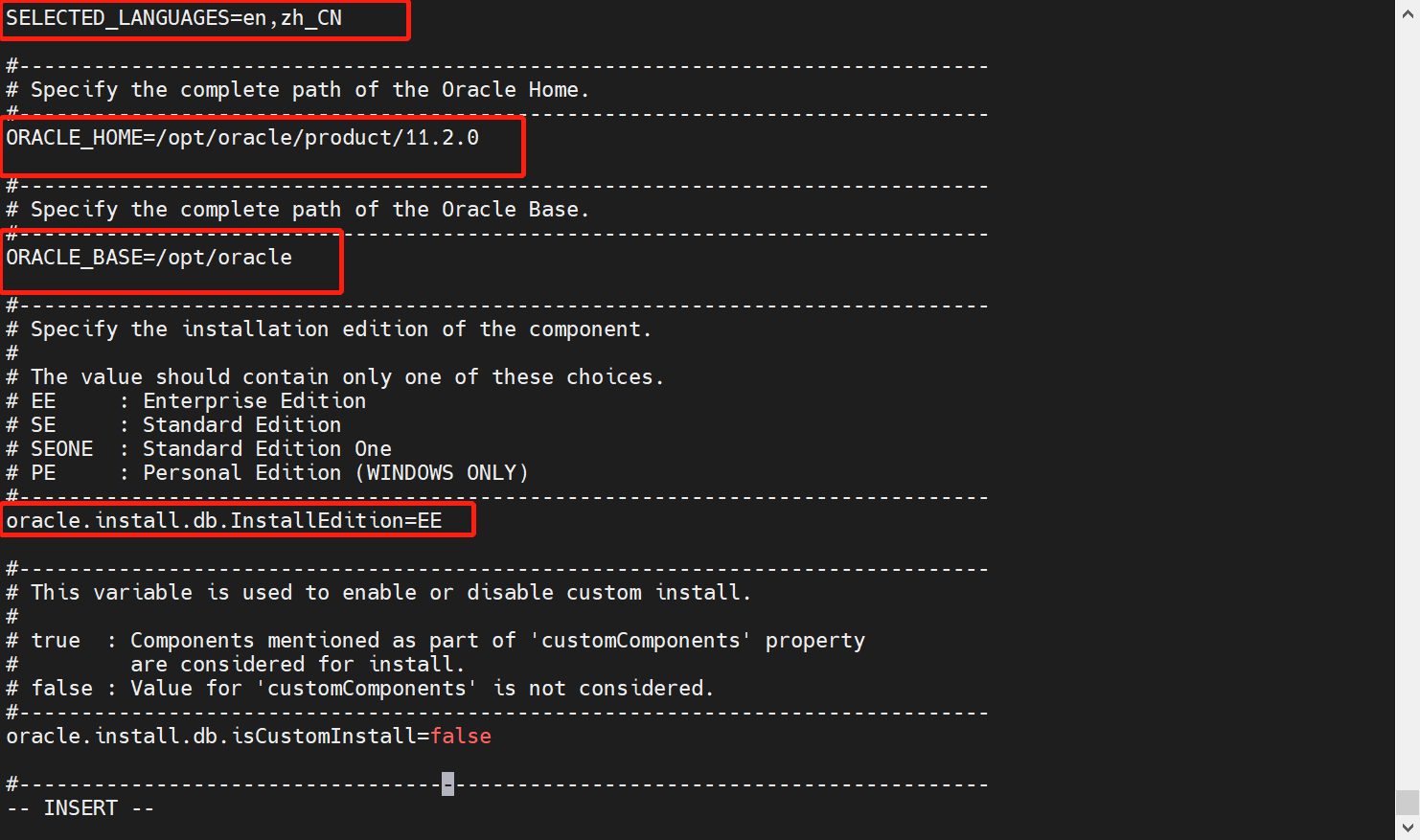This screenshot has width=1420, height=840.
Task: Select the 'EE : Enterprise Edition' comment line
Action: tap(186, 401)
